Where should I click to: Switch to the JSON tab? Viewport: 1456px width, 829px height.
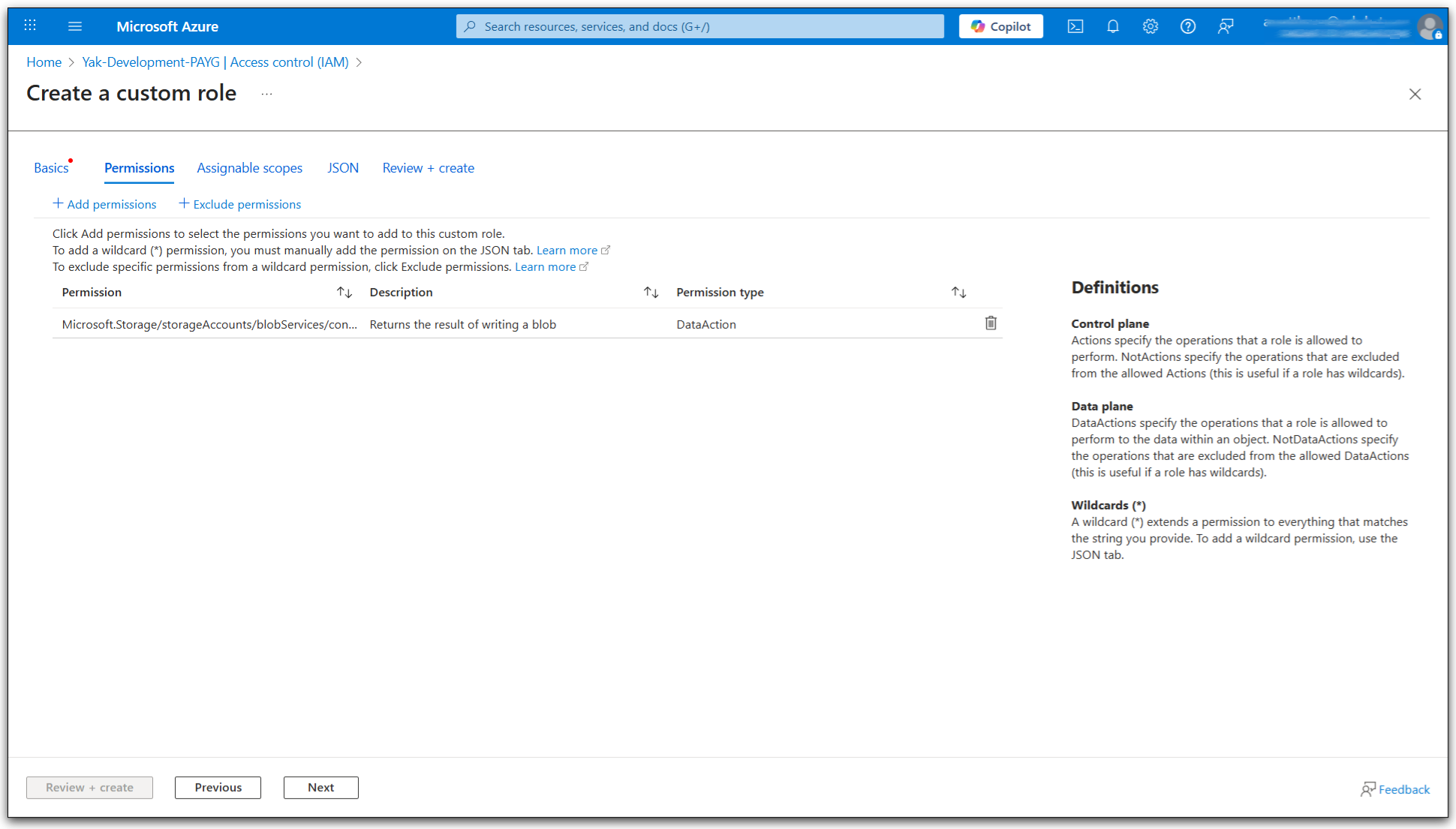[x=342, y=168]
